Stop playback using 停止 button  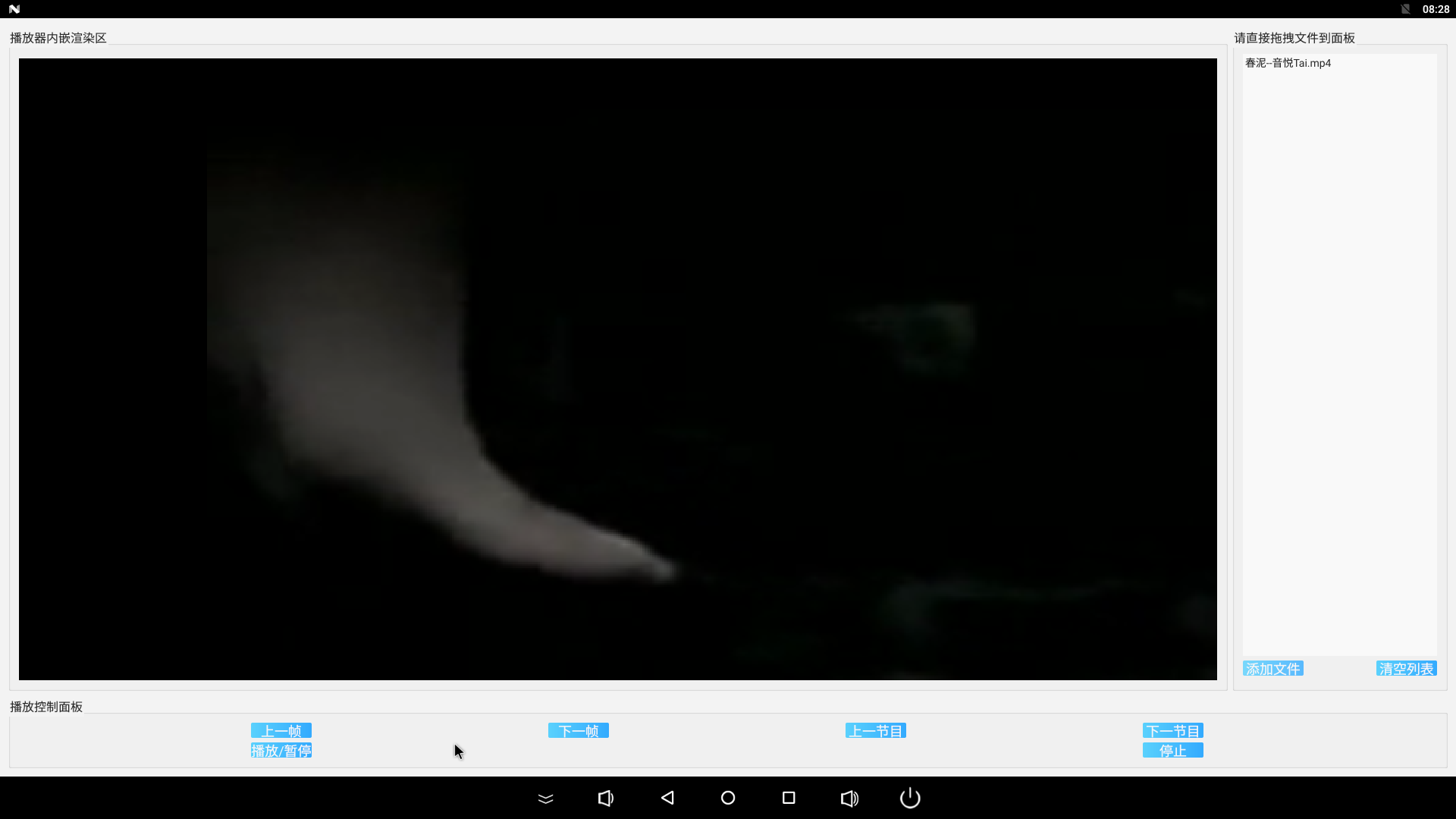coord(1173,750)
